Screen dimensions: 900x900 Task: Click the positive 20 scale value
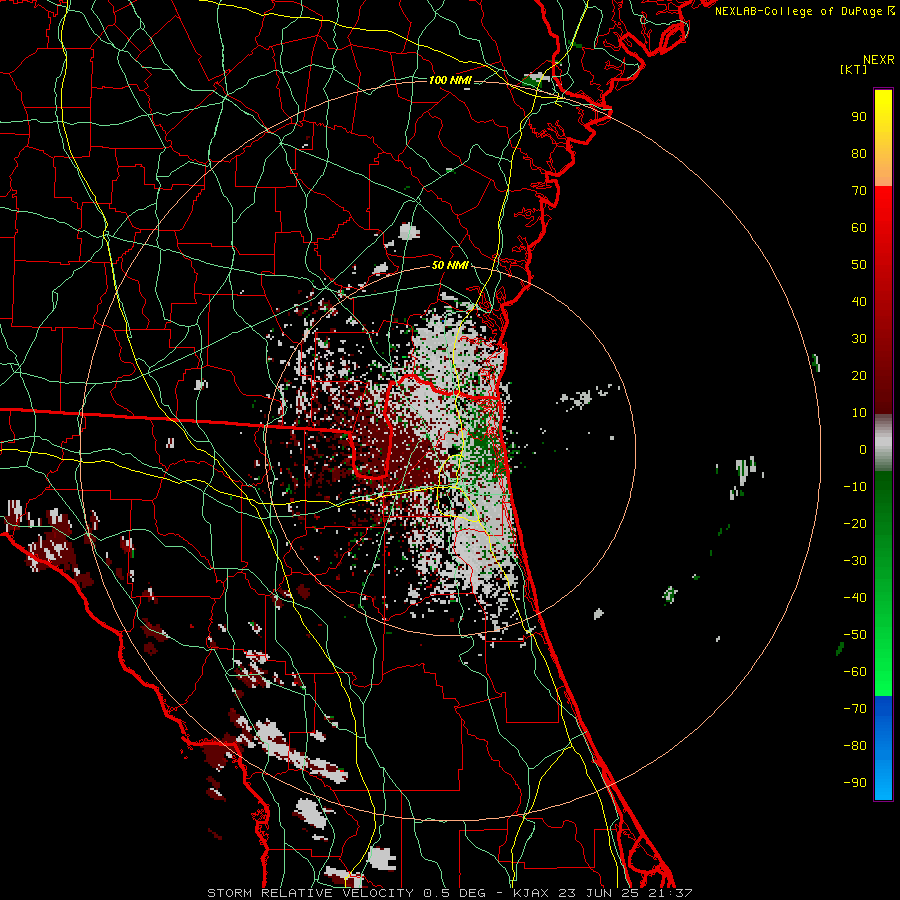pyautogui.click(x=859, y=375)
